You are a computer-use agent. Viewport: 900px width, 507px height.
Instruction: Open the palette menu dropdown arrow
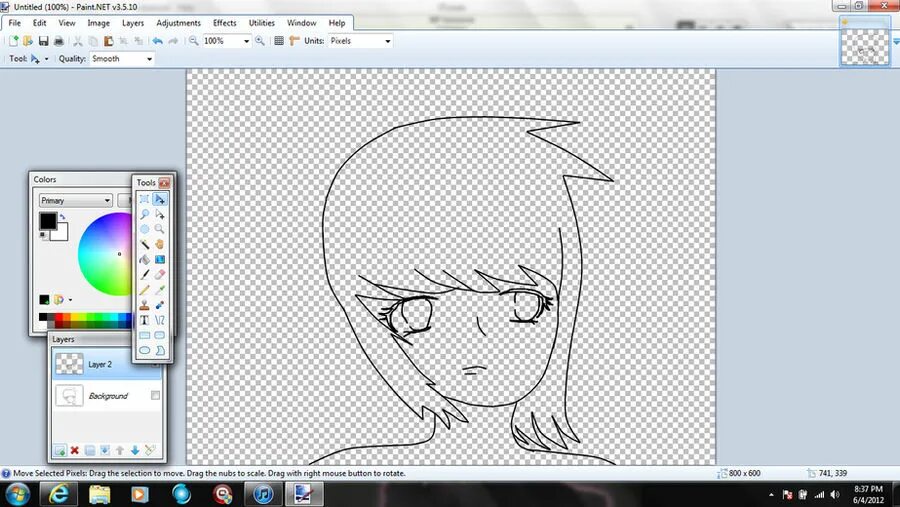tap(71, 300)
